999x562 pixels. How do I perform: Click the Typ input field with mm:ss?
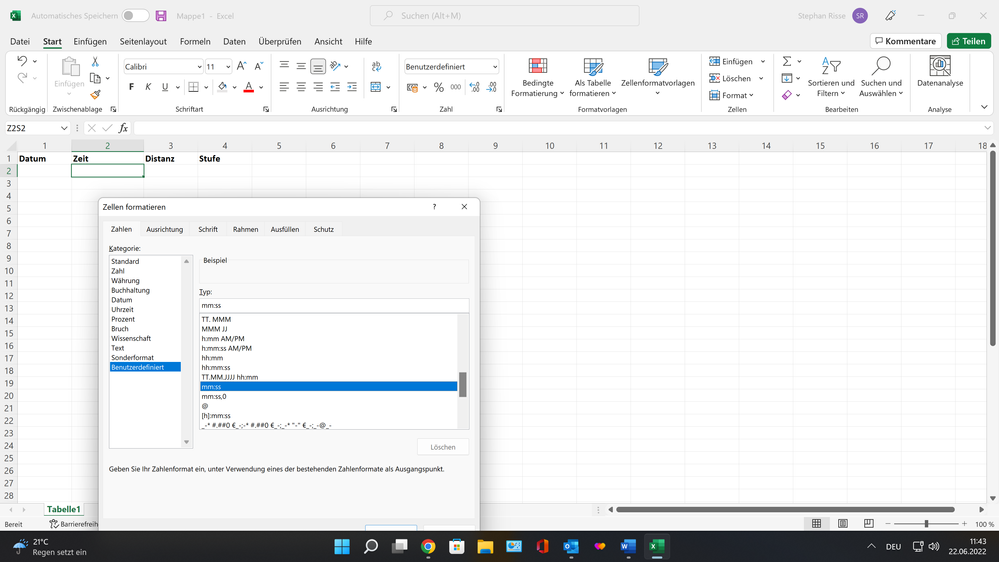[334, 306]
